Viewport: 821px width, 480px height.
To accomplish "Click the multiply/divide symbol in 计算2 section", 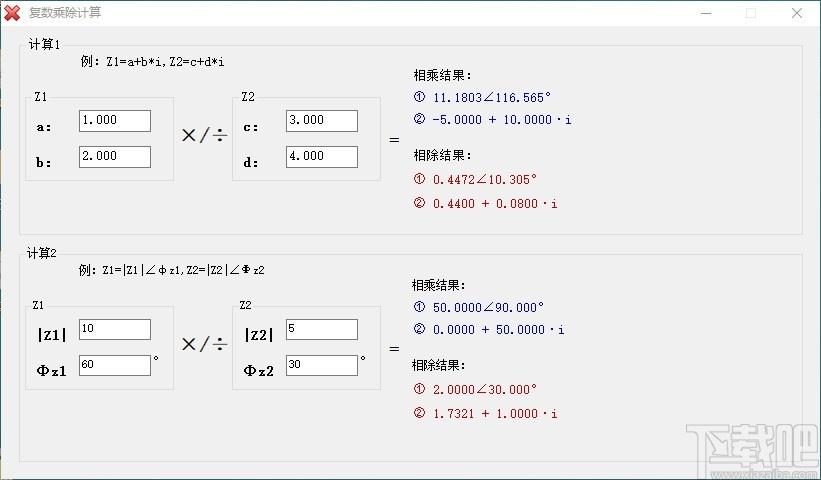I will (204, 344).
